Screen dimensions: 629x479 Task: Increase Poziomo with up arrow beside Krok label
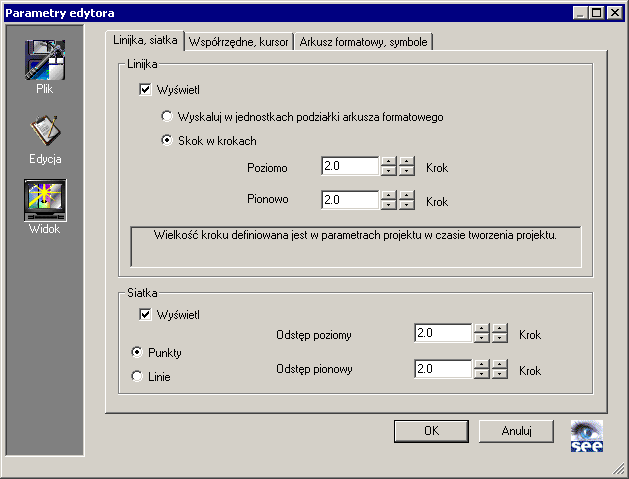pyautogui.click(x=407, y=161)
